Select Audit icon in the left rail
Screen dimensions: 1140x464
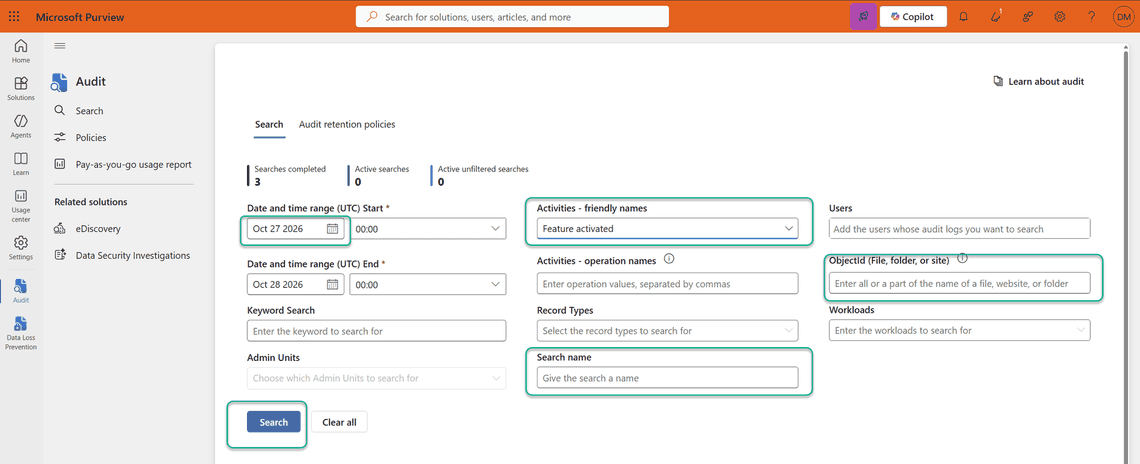pyautogui.click(x=21, y=291)
